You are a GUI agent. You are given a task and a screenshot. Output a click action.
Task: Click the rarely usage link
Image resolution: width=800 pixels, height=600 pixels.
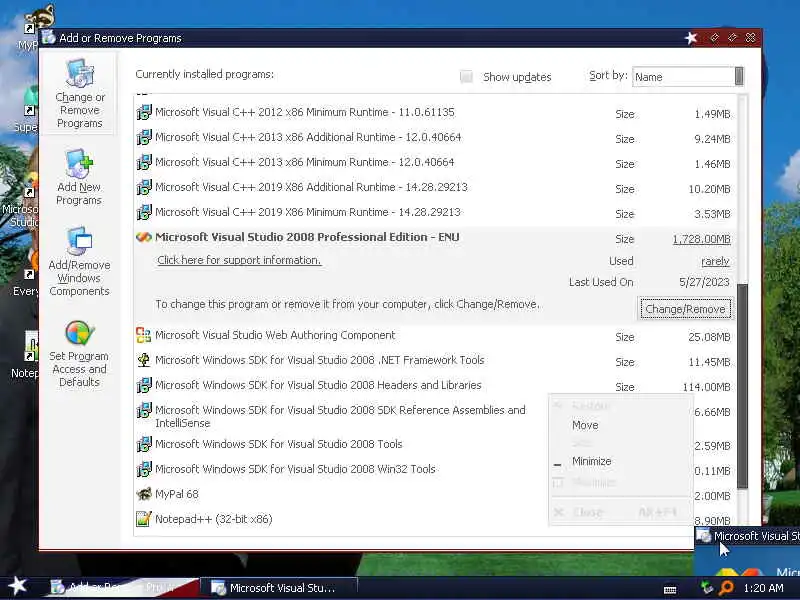[715, 261]
